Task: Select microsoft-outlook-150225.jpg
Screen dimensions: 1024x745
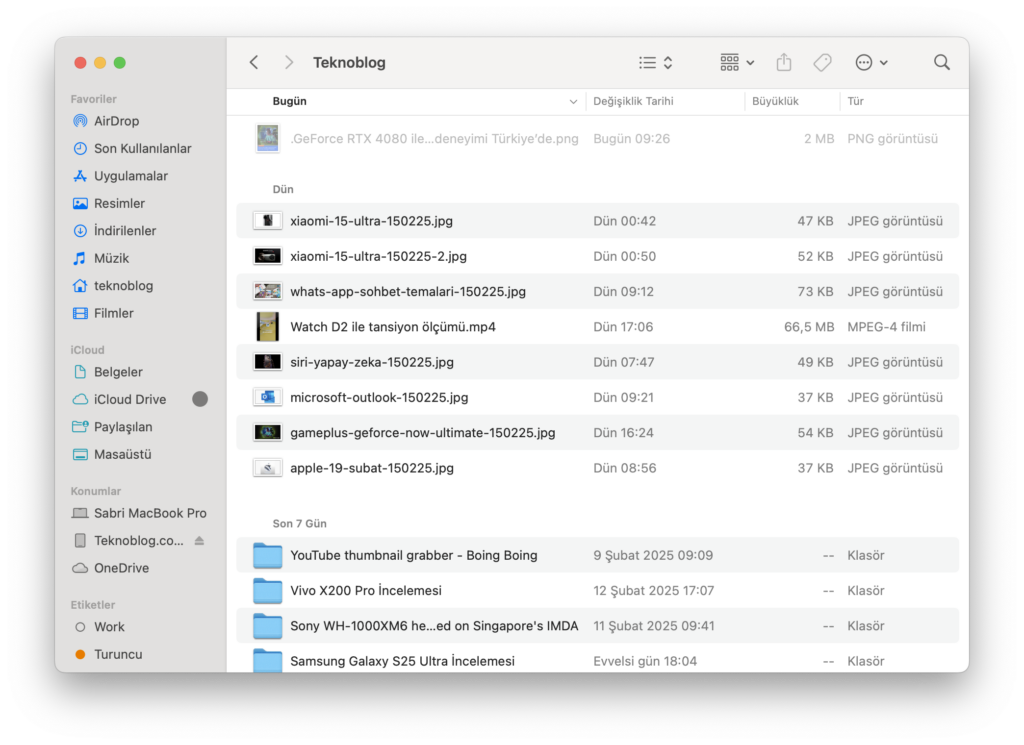Action: coord(598,397)
